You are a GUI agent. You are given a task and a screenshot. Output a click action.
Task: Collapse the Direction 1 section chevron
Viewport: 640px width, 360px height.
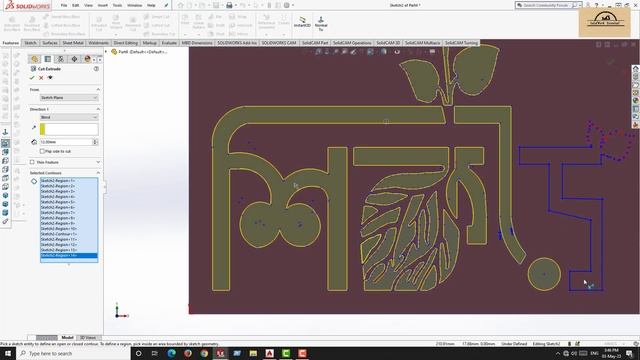tap(98, 109)
